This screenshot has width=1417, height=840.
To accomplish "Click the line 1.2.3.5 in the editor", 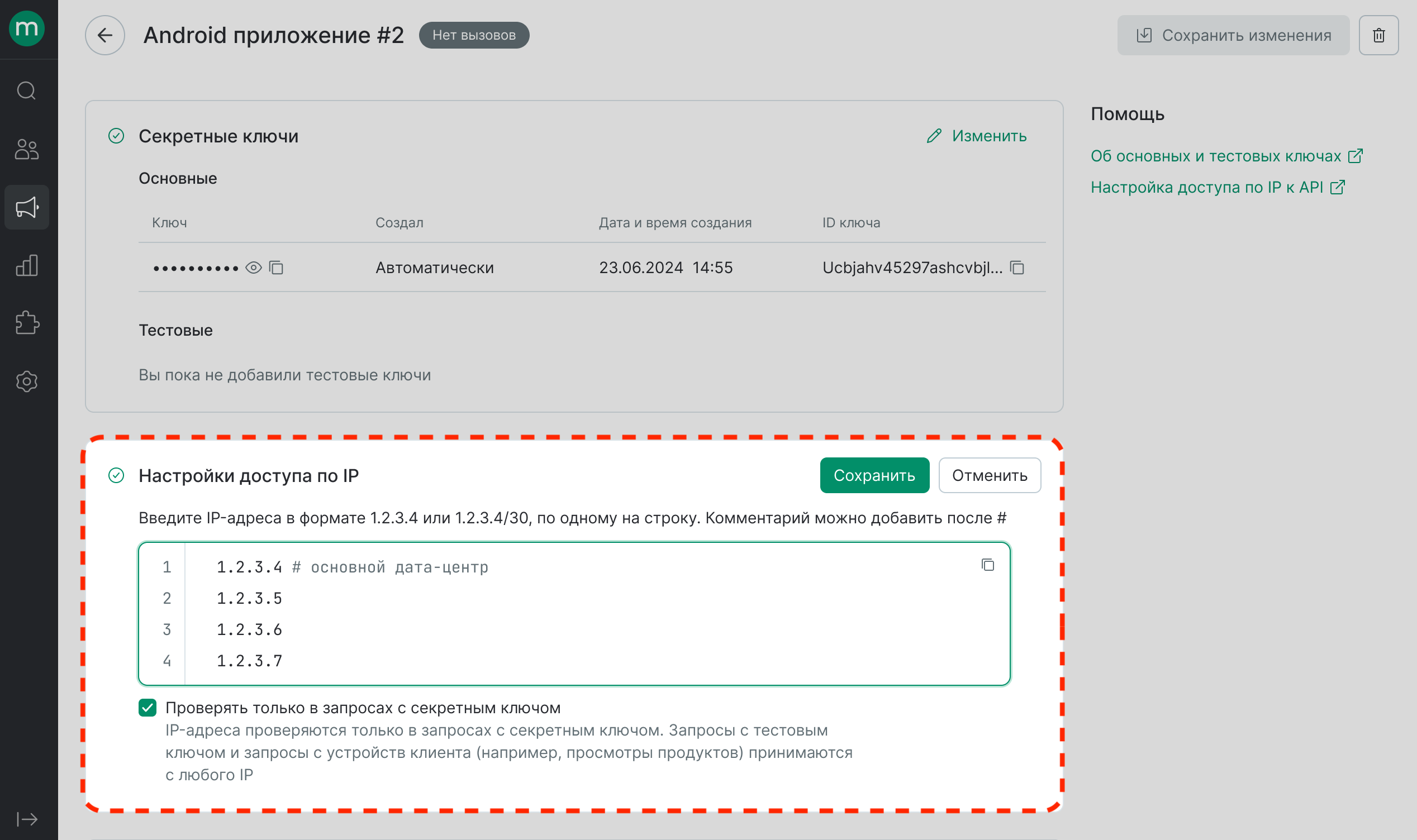I will pos(249,598).
